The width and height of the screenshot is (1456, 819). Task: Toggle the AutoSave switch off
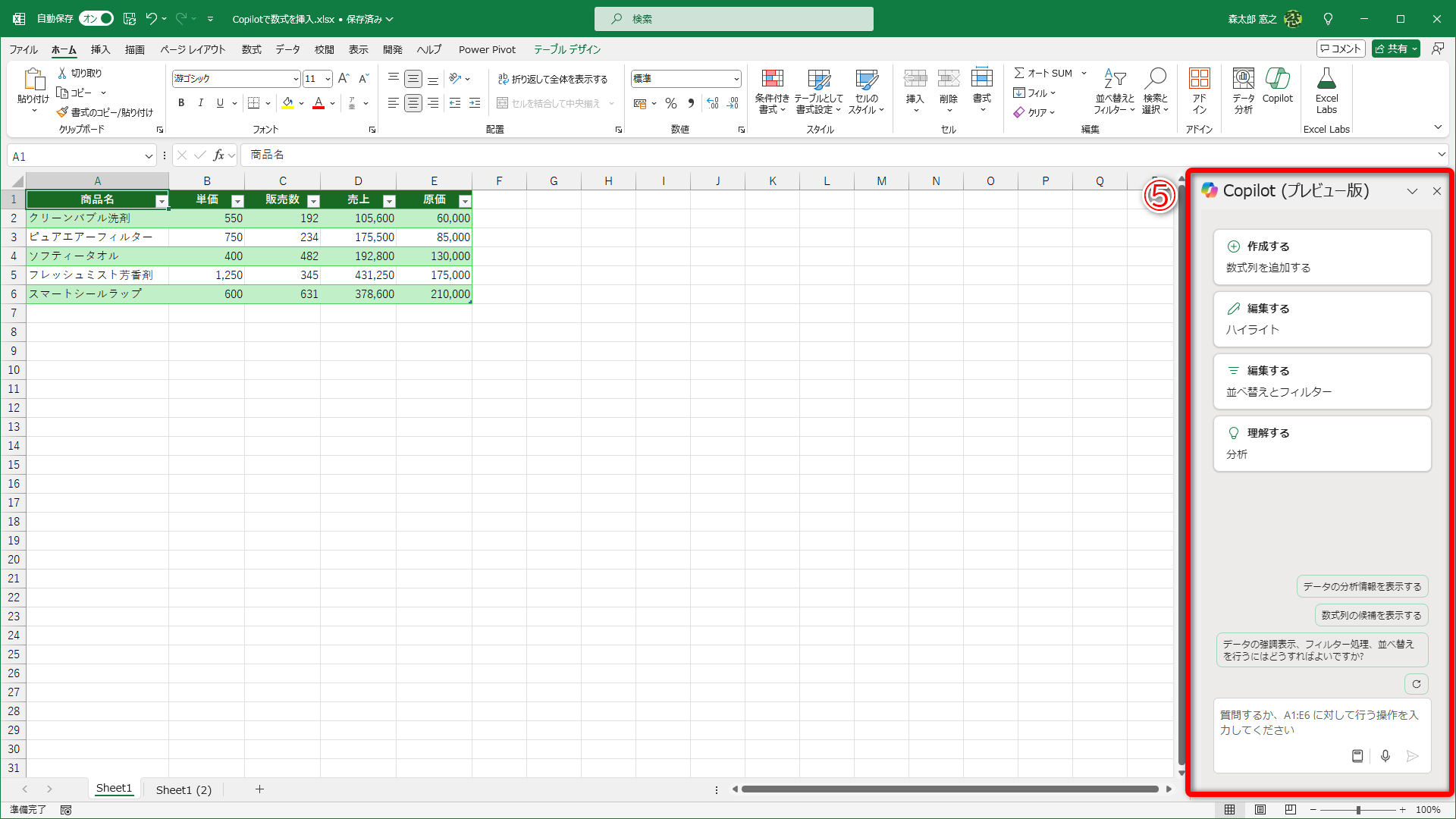pyautogui.click(x=96, y=18)
